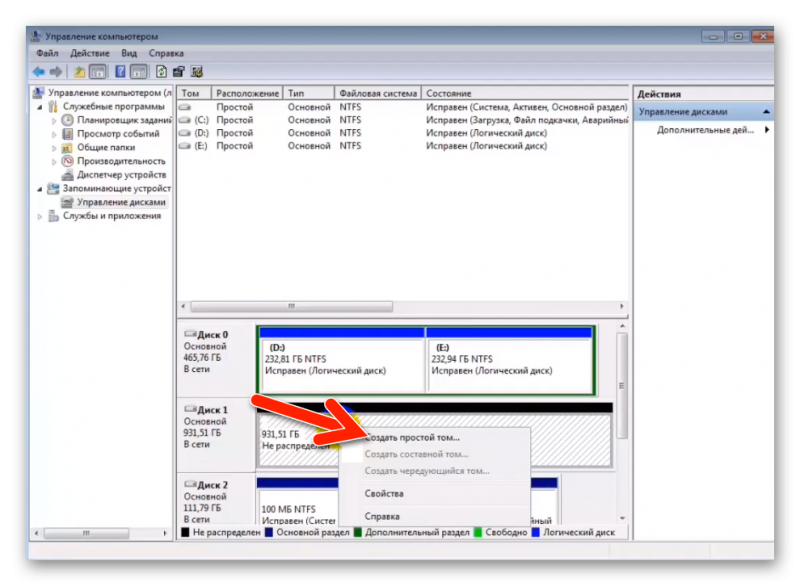Click the Общие папки folder icon

tap(67, 147)
